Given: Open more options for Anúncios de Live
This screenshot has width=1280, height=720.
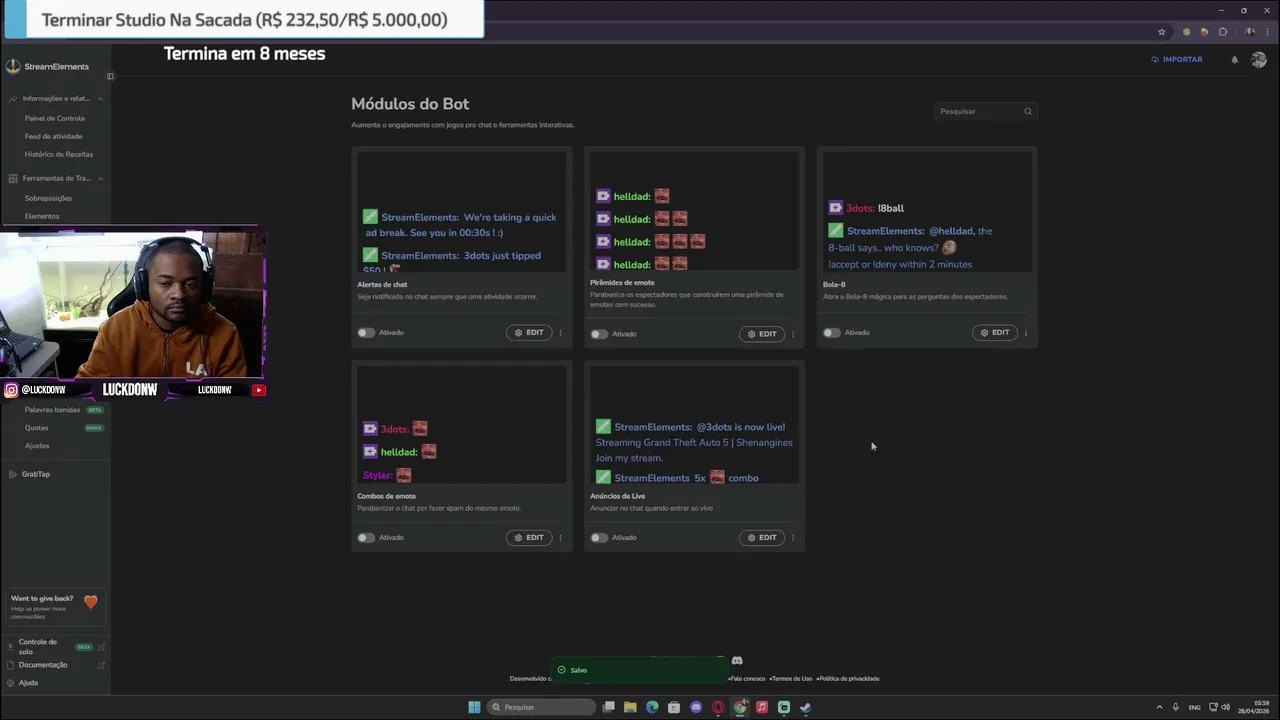Looking at the screenshot, I should tap(793, 538).
